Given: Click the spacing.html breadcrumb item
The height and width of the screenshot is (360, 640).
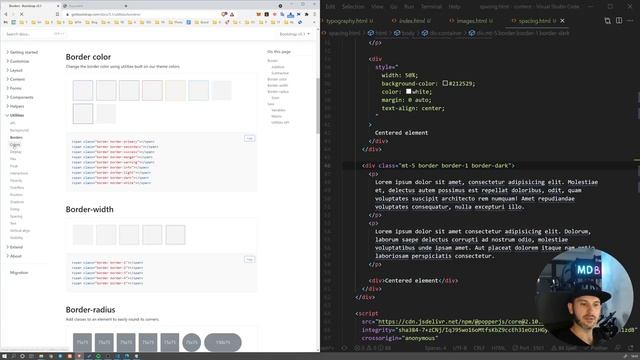Looking at the screenshot, I should 341,33.
